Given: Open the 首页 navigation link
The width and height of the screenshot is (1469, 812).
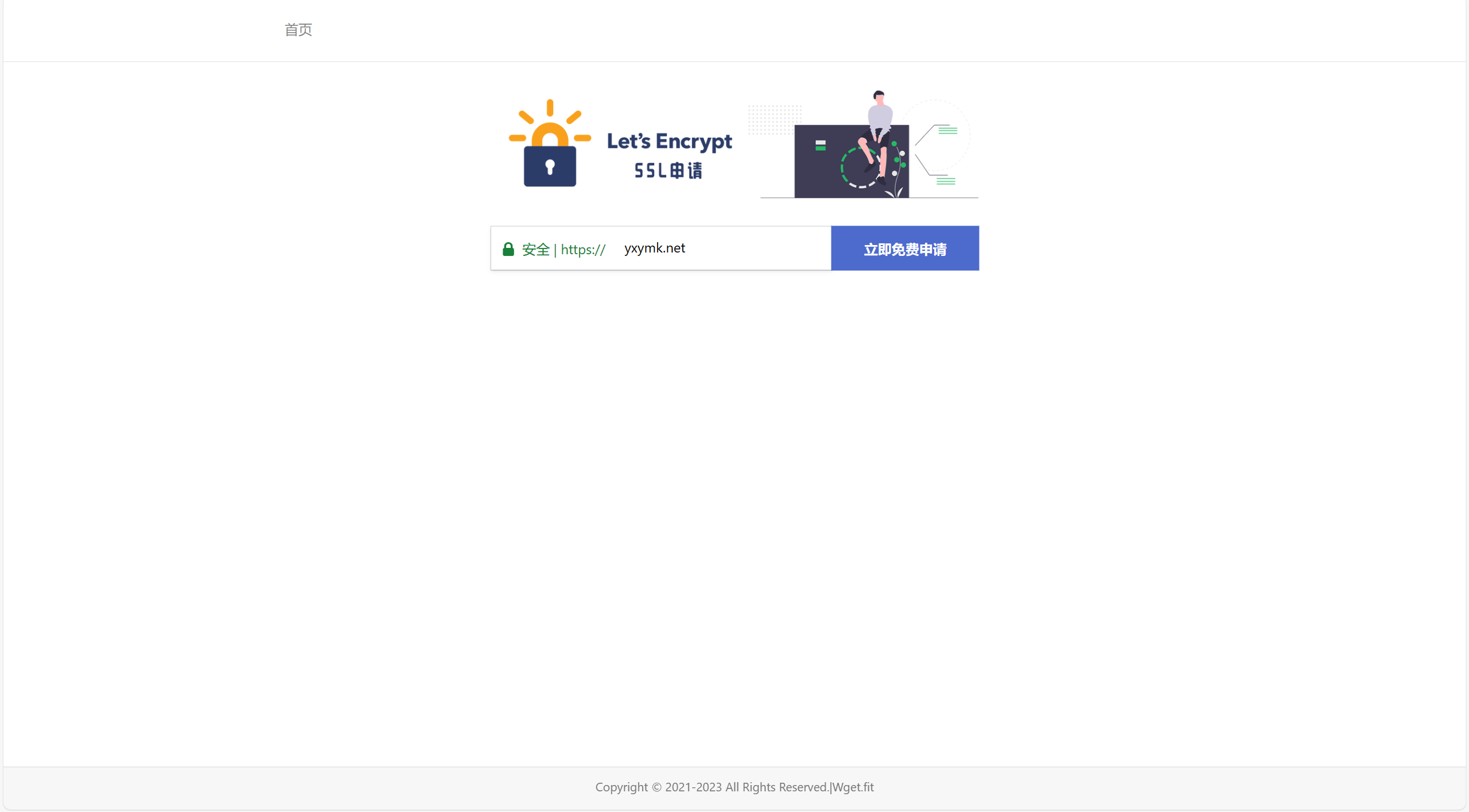Looking at the screenshot, I should coord(298,30).
